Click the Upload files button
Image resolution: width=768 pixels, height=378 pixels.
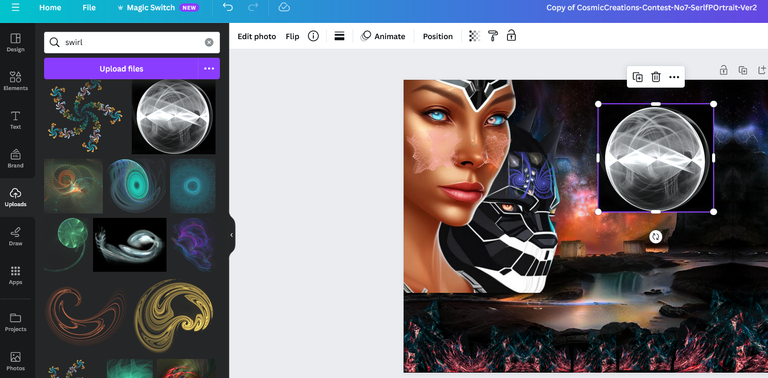coord(121,69)
